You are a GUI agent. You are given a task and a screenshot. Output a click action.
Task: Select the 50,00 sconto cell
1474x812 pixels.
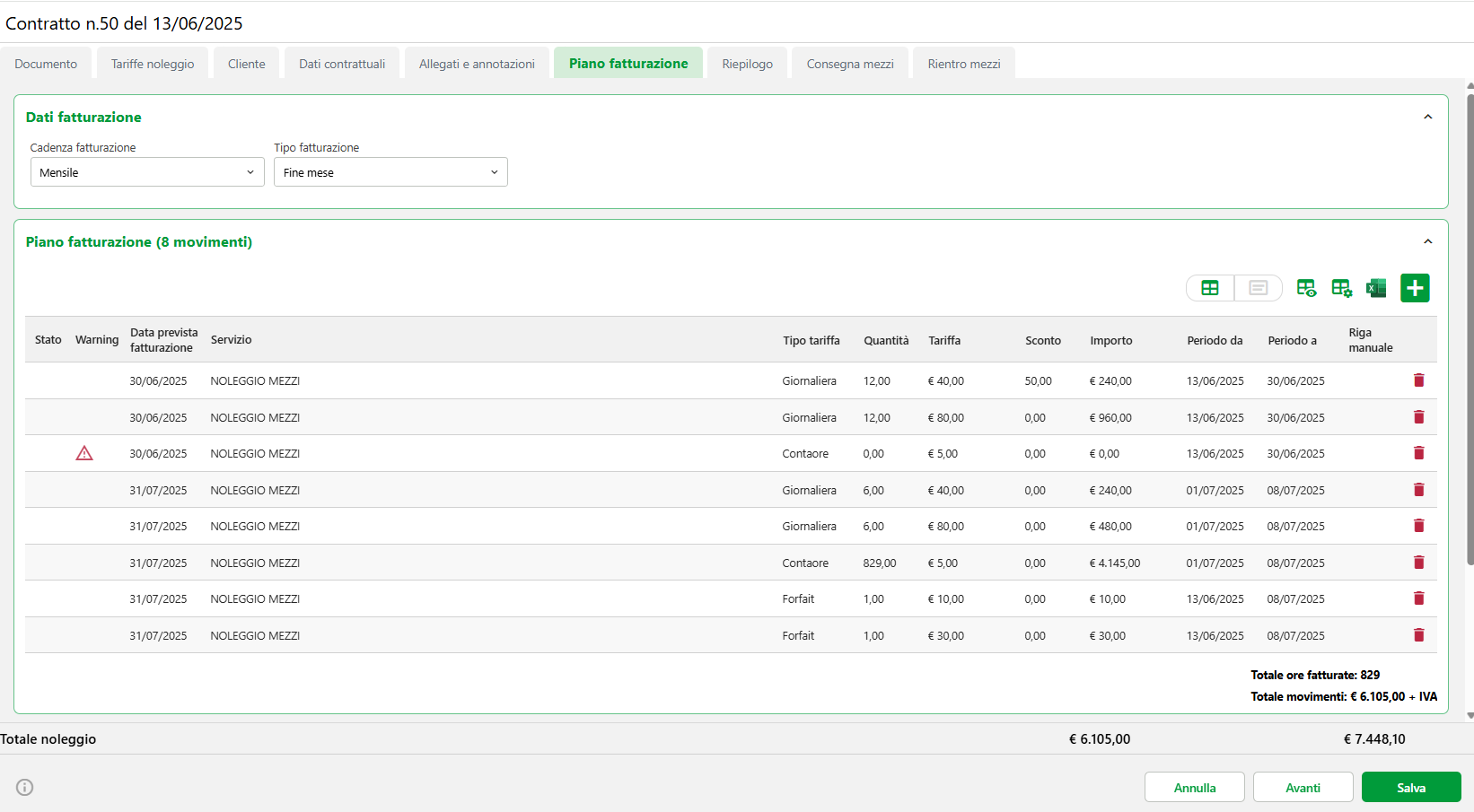click(1039, 381)
